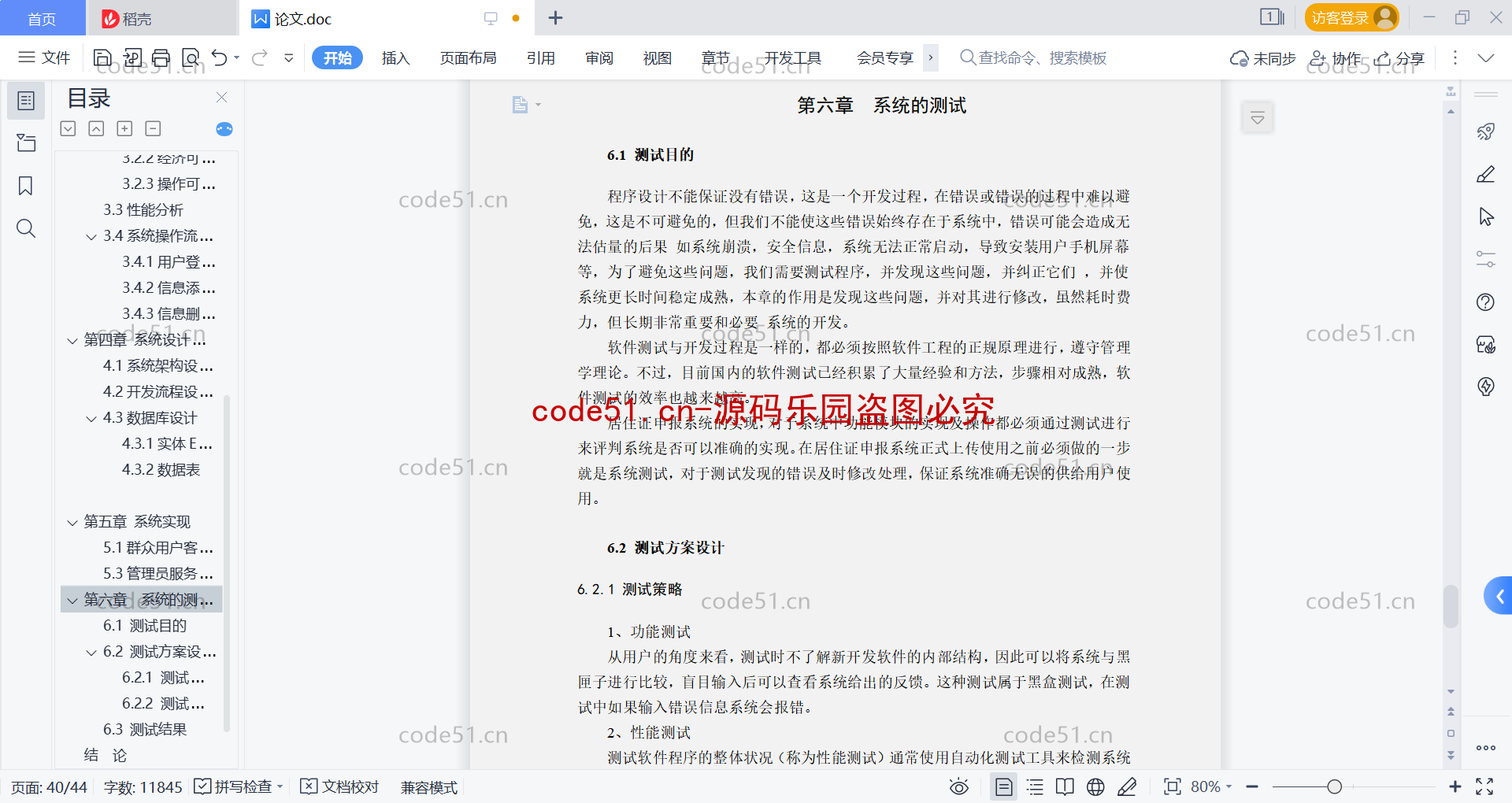Click the zoom slider handle

[x=1334, y=786]
